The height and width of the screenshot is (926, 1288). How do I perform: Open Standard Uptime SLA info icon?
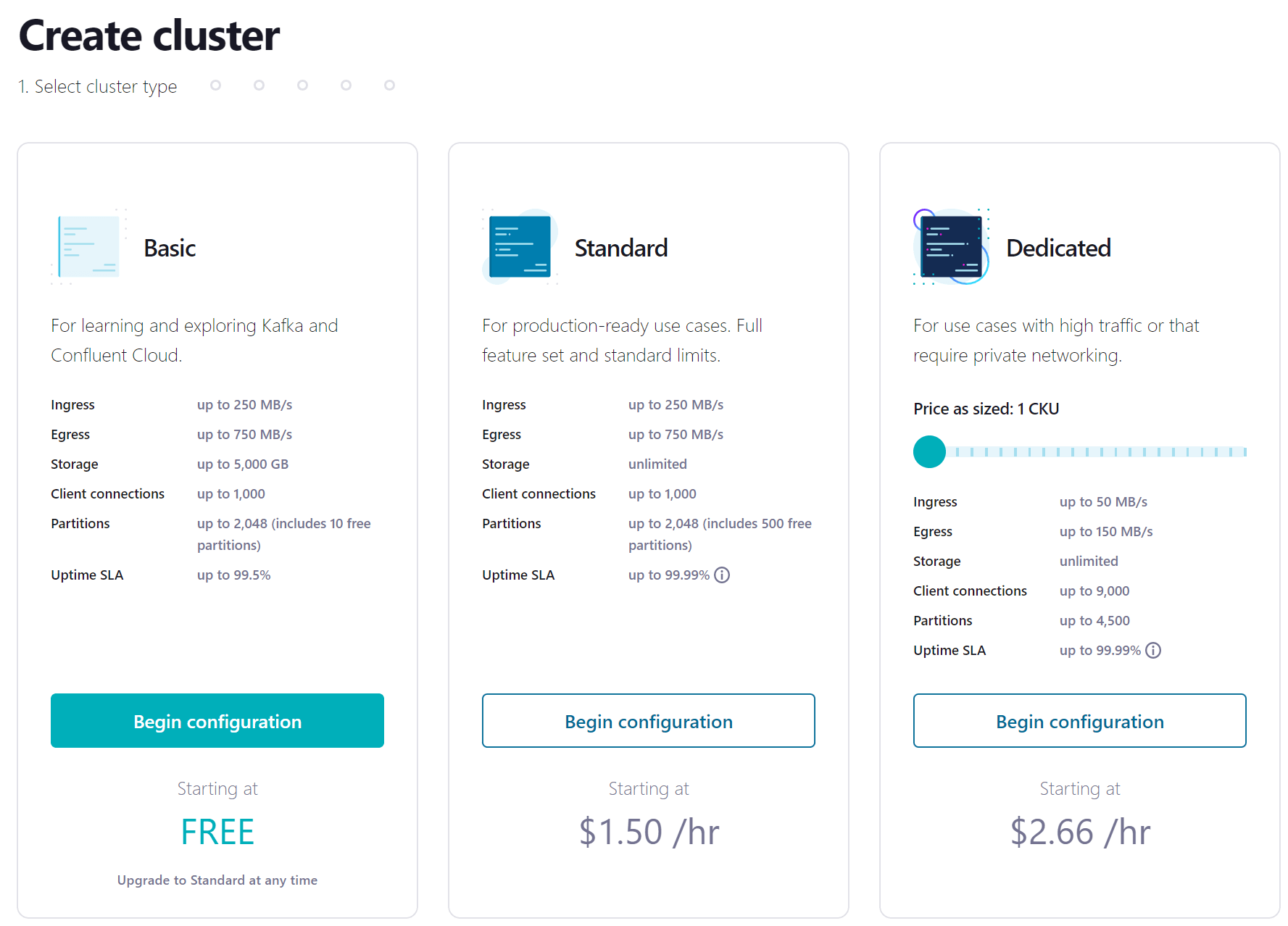pyautogui.click(x=722, y=575)
